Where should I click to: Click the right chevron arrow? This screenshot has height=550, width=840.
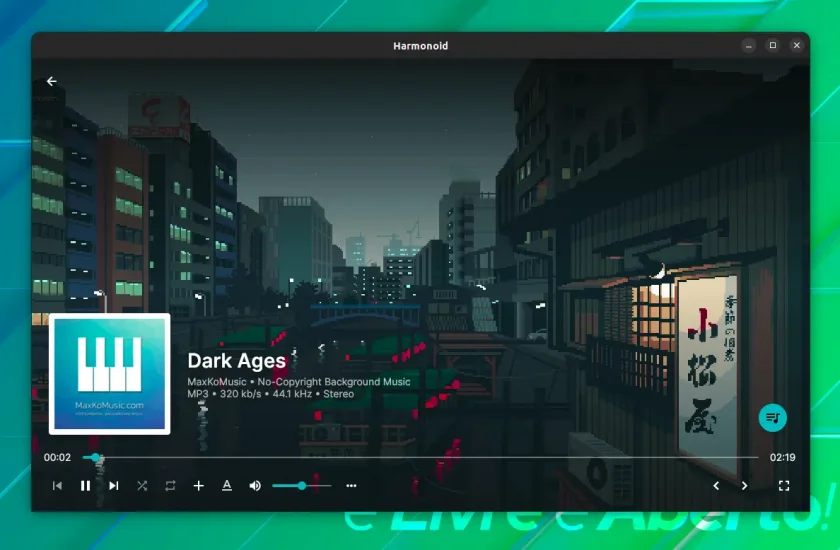tap(744, 486)
